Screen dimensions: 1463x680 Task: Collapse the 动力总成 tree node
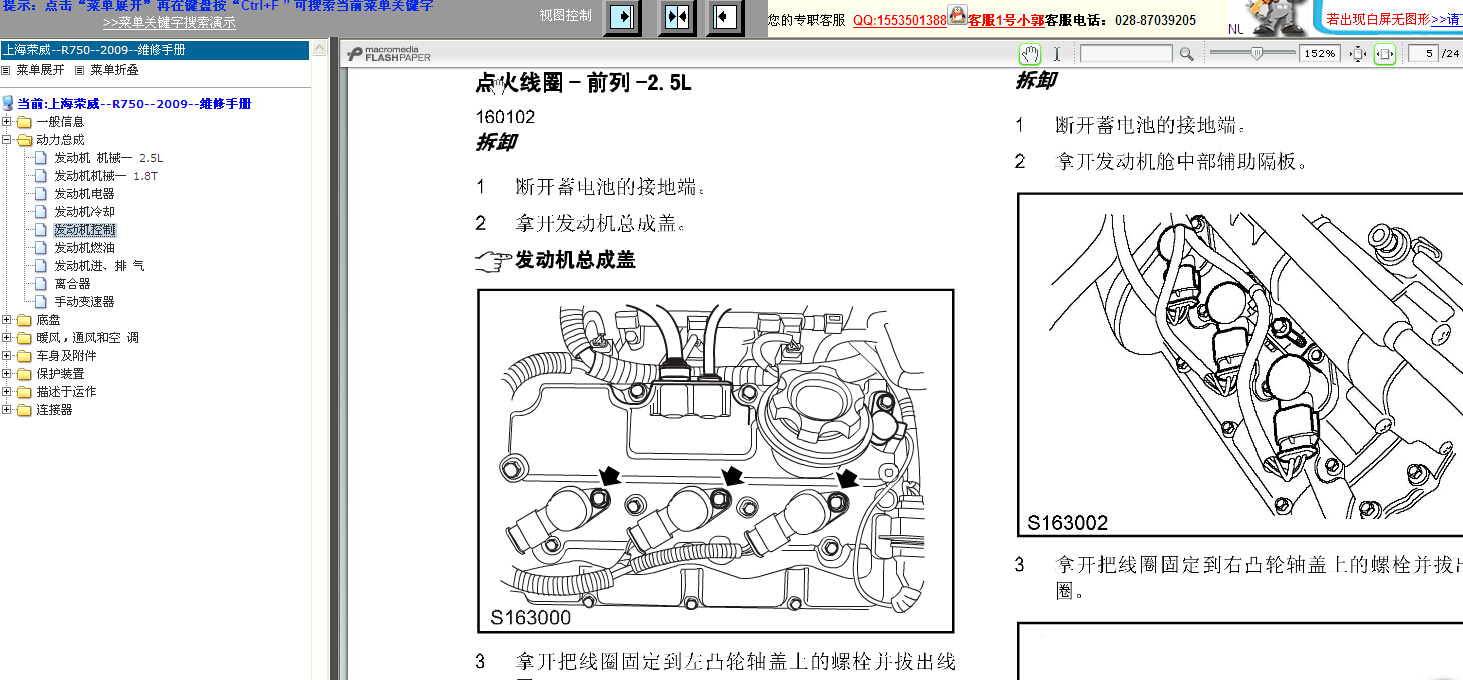click(7, 140)
